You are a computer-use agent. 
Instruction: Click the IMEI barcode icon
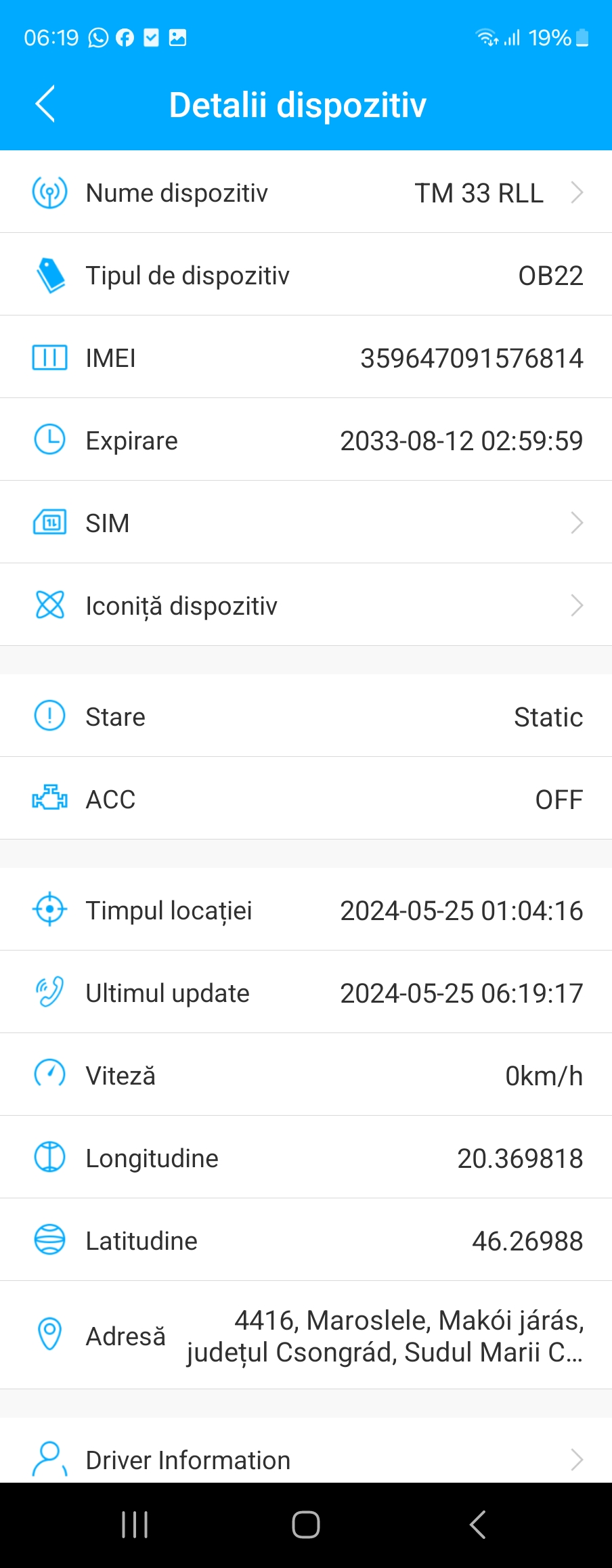pyautogui.click(x=49, y=357)
